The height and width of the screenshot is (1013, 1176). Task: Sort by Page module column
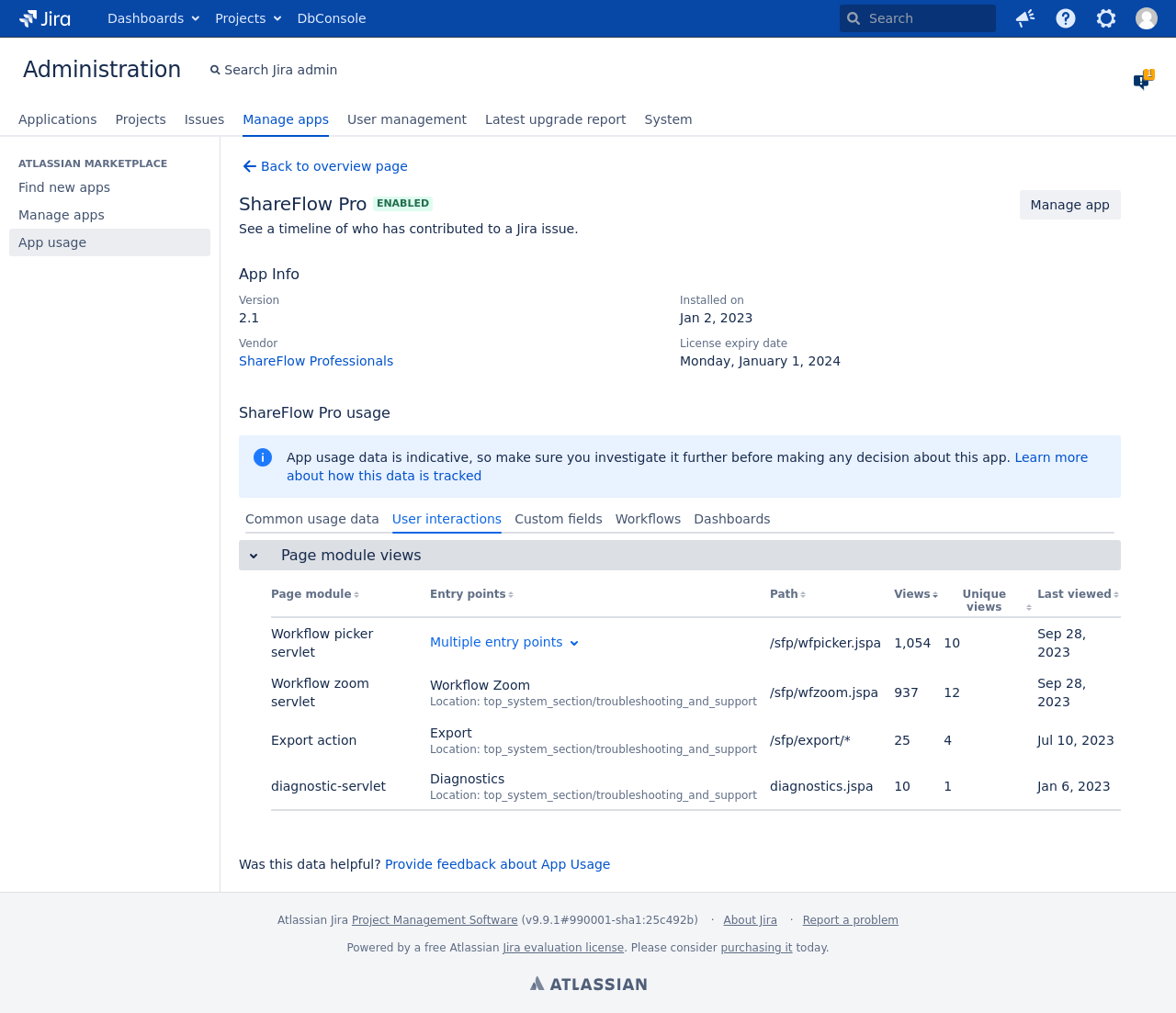pyautogui.click(x=314, y=594)
